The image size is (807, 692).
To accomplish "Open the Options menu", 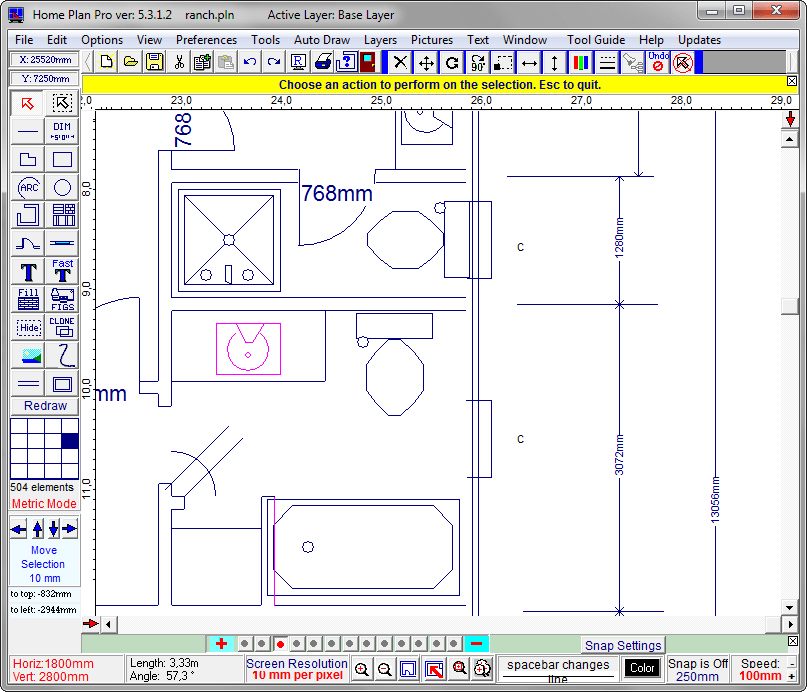I will [x=102, y=40].
